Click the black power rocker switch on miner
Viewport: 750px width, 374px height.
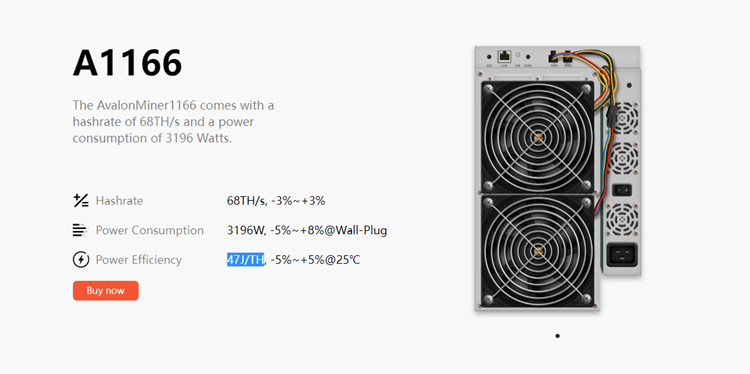coord(622,190)
